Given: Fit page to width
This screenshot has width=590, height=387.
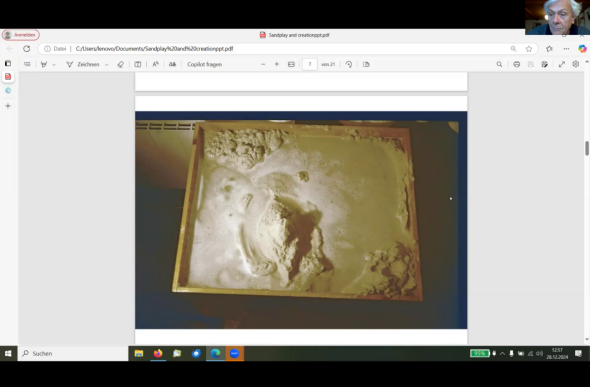Looking at the screenshot, I should point(291,64).
